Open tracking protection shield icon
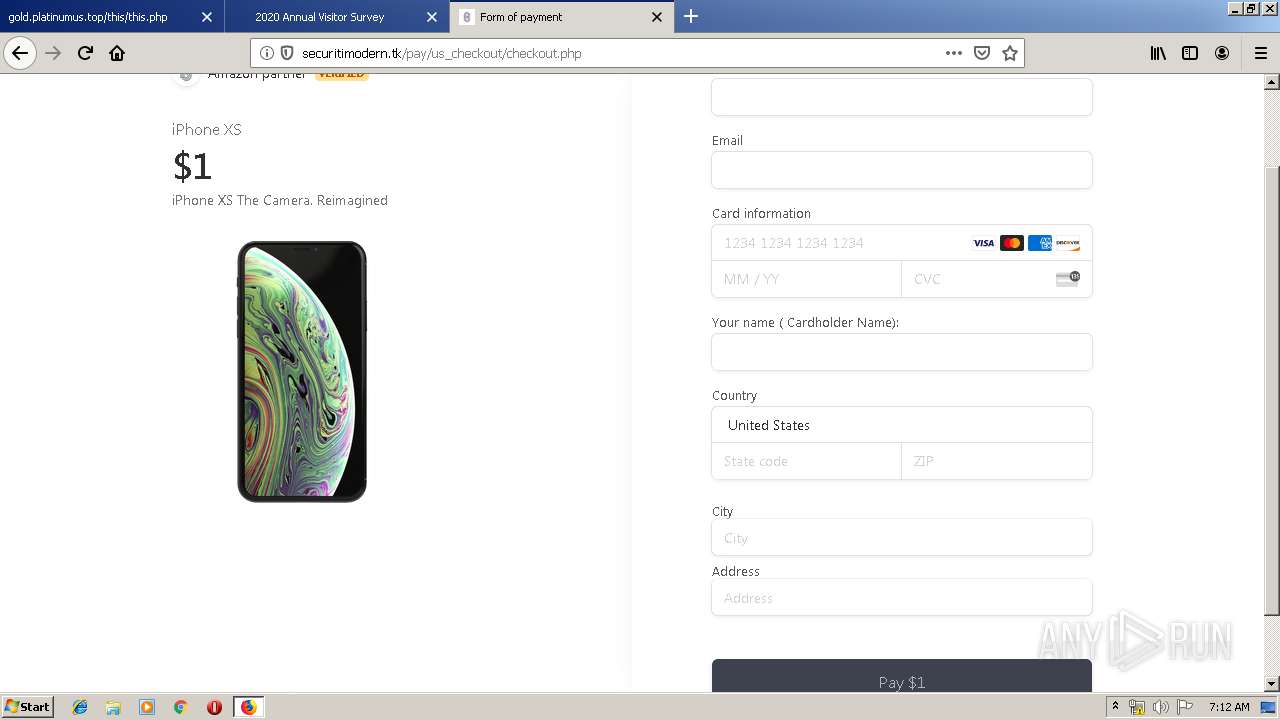Viewport: 1280px width, 720px height. pyautogui.click(x=286, y=53)
